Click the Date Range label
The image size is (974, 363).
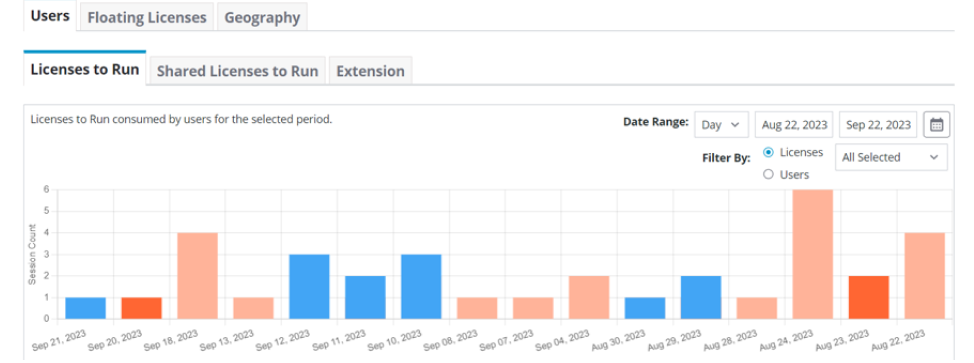pyautogui.click(x=656, y=122)
